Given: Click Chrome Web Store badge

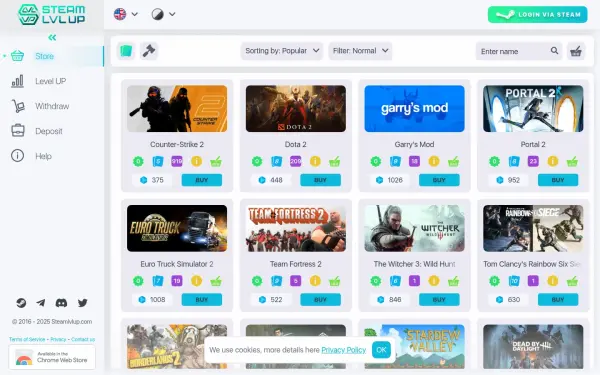Looking at the screenshot, I should click(x=52, y=357).
